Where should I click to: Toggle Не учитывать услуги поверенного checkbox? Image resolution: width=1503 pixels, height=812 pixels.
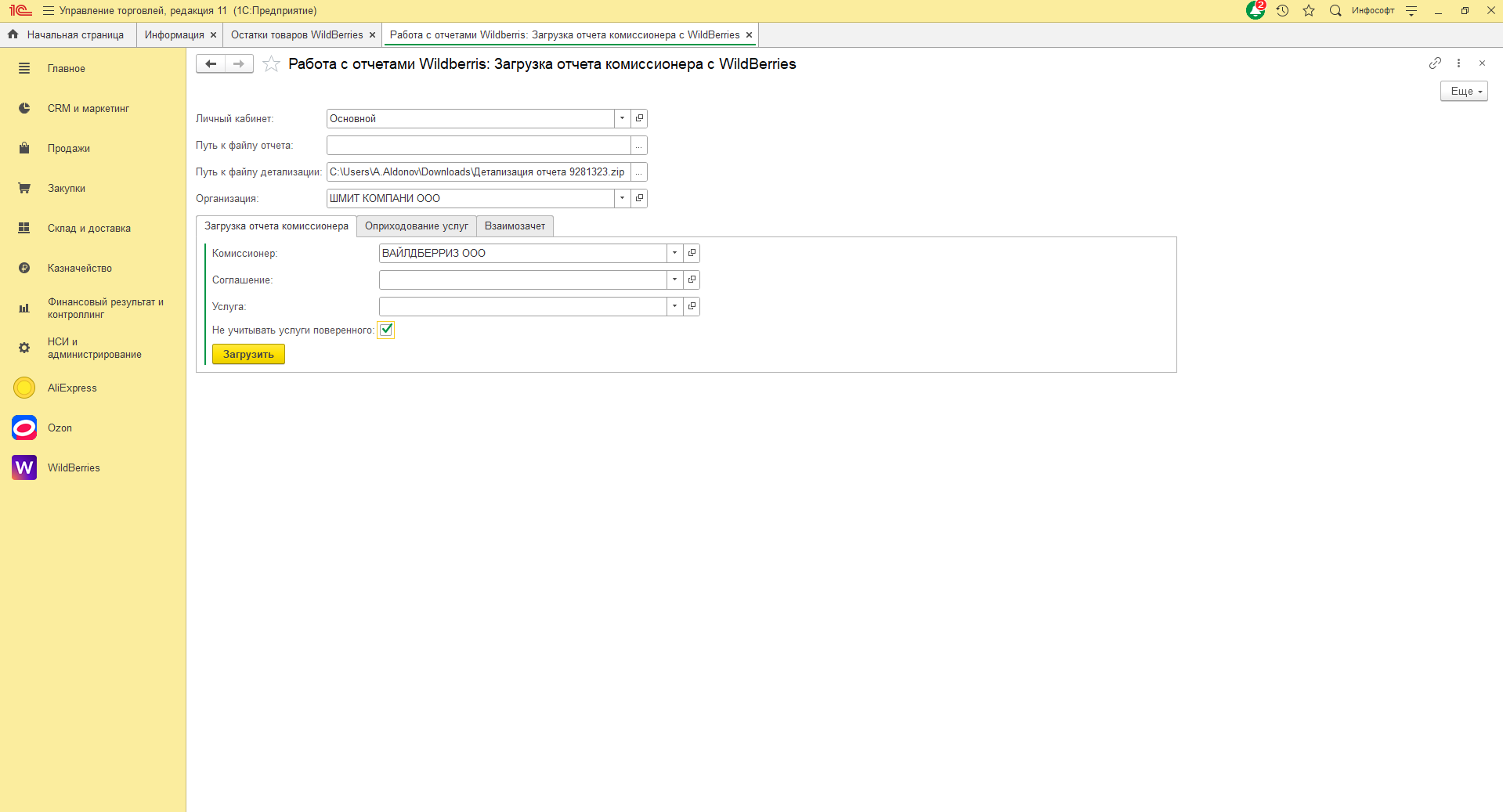click(386, 330)
